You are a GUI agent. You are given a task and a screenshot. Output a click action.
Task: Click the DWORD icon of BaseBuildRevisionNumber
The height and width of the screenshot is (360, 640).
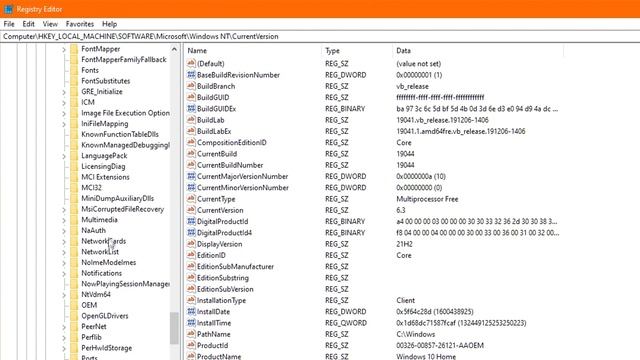[191, 75]
